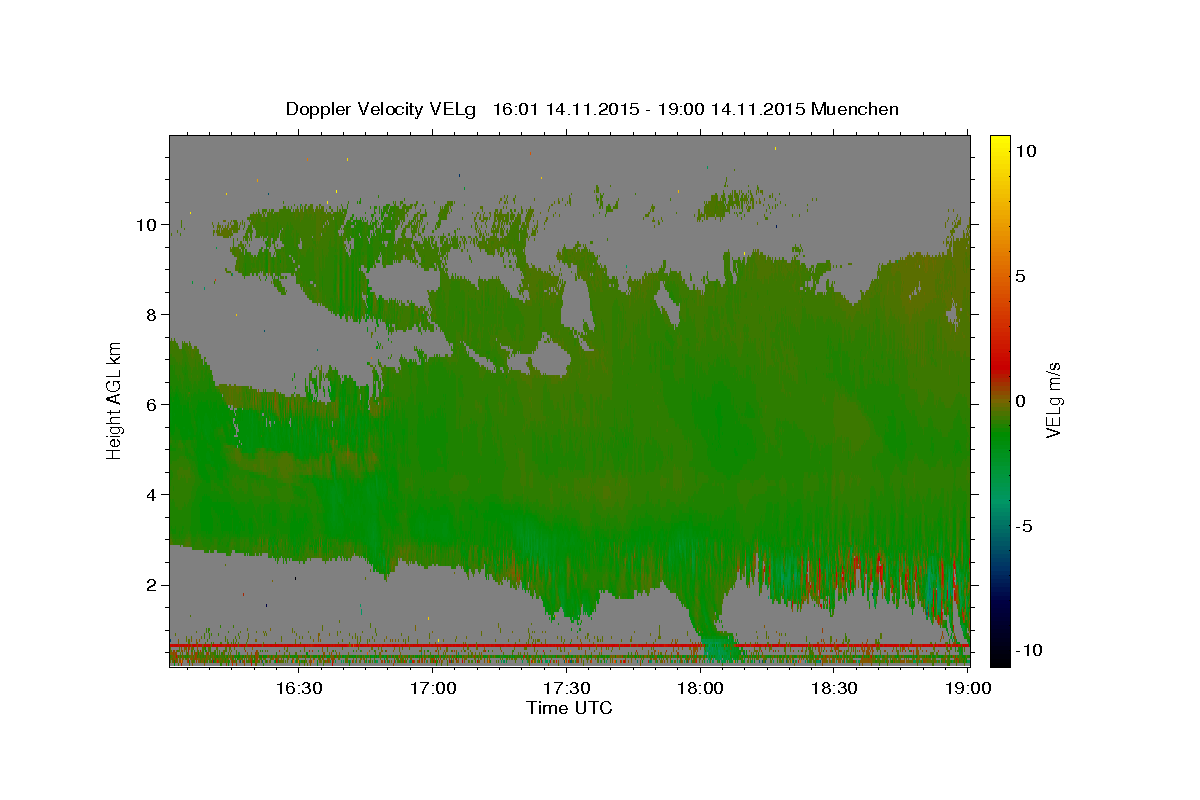Click the height tick label 10
Image resolution: width=1200 pixels, height=800 pixels.
pyautogui.click(x=148, y=225)
